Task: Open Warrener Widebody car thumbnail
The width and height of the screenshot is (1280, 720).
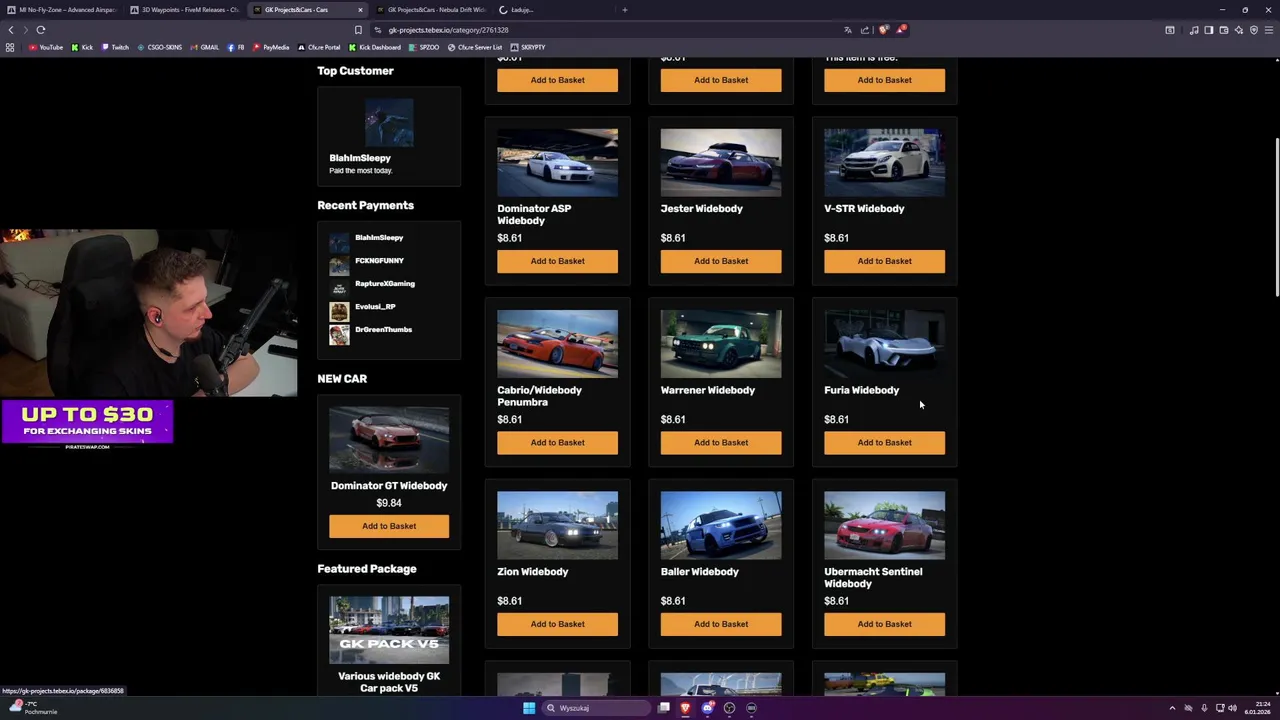Action: (721, 343)
